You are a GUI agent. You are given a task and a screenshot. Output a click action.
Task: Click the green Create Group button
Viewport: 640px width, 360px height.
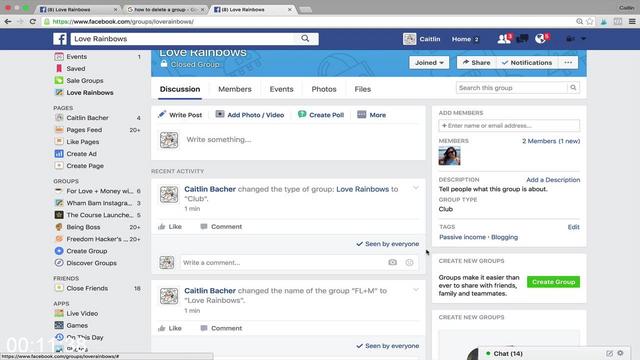[x=553, y=282]
